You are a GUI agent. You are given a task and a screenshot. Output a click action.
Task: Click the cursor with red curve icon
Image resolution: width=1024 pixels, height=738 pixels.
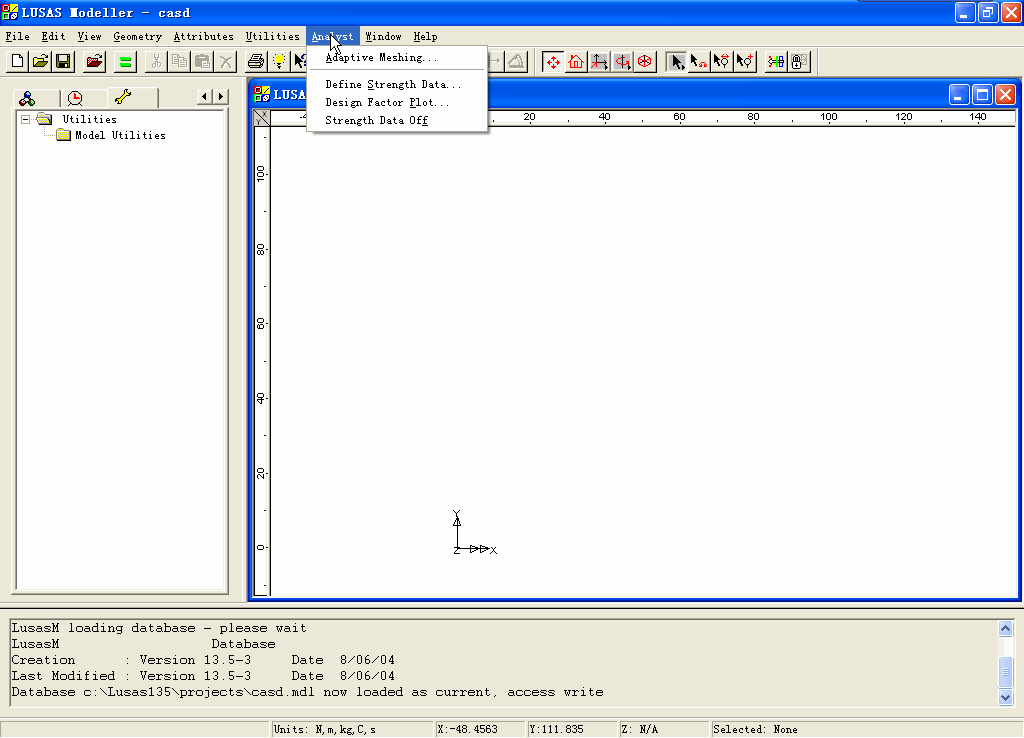[x=699, y=62]
